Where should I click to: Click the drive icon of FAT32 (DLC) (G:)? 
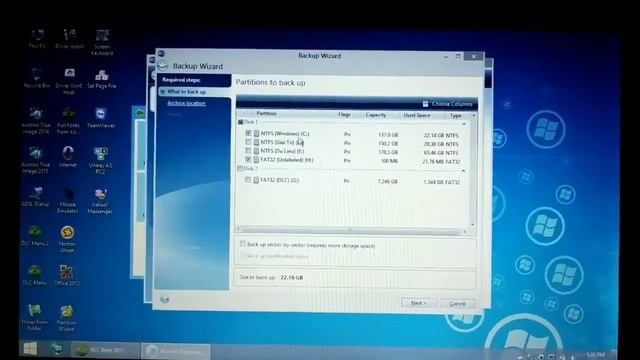click(256, 180)
